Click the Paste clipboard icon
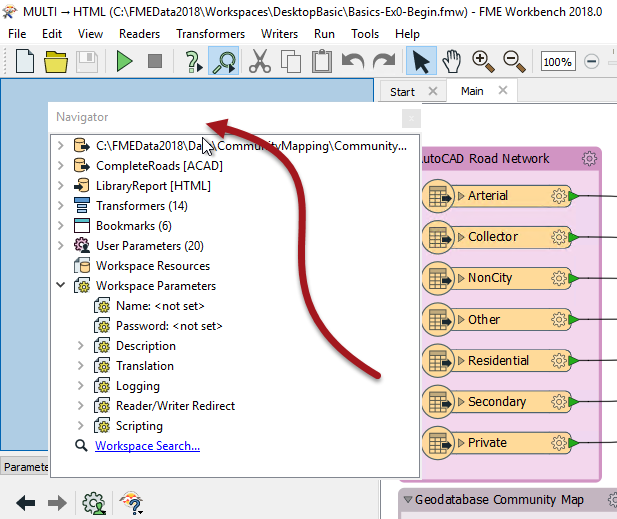Image resolution: width=617 pixels, height=519 pixels. click(x=322, y=61)
